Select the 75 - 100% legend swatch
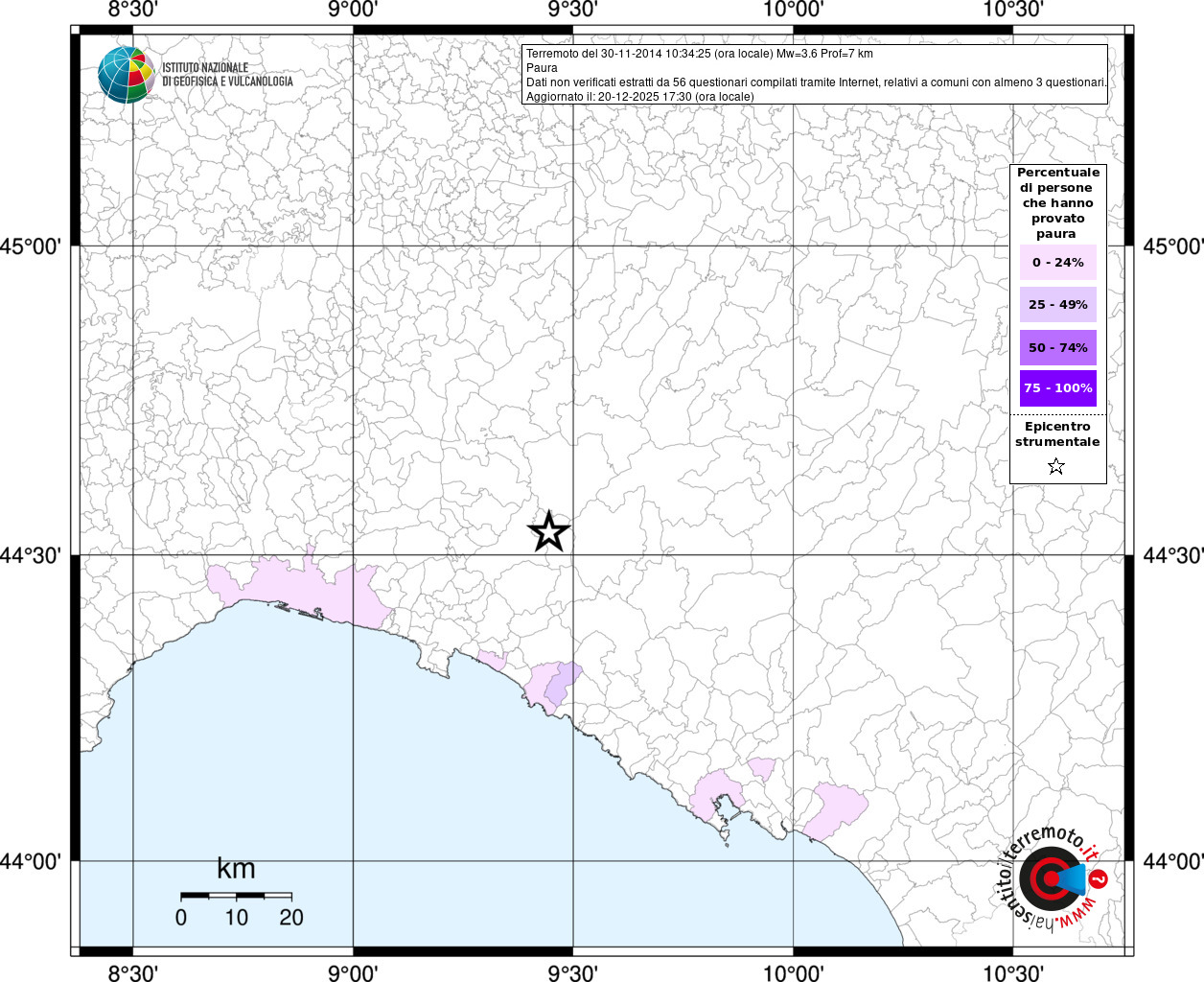Screen dimensions: 1204x982 click(x=1057, y=388)
